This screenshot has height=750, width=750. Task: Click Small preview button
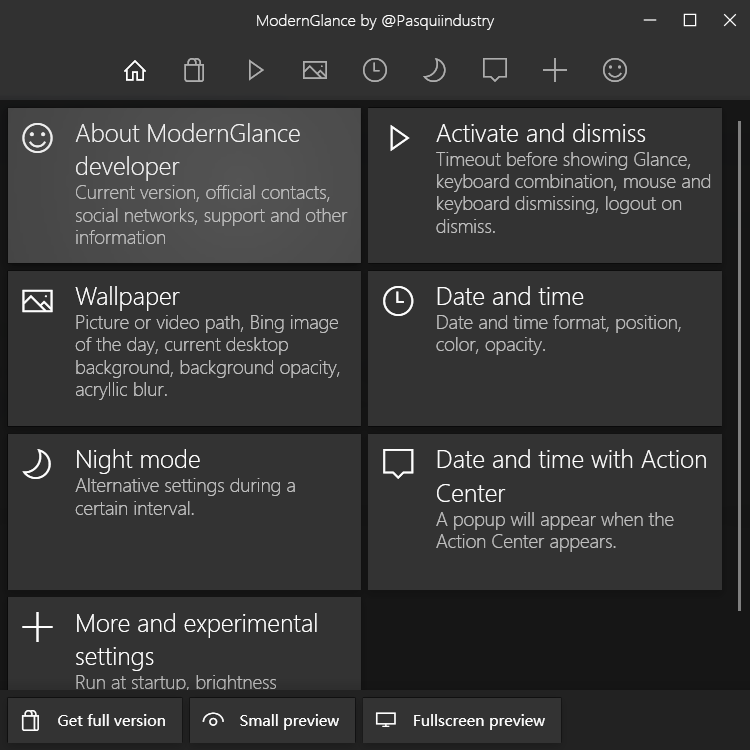273,720
